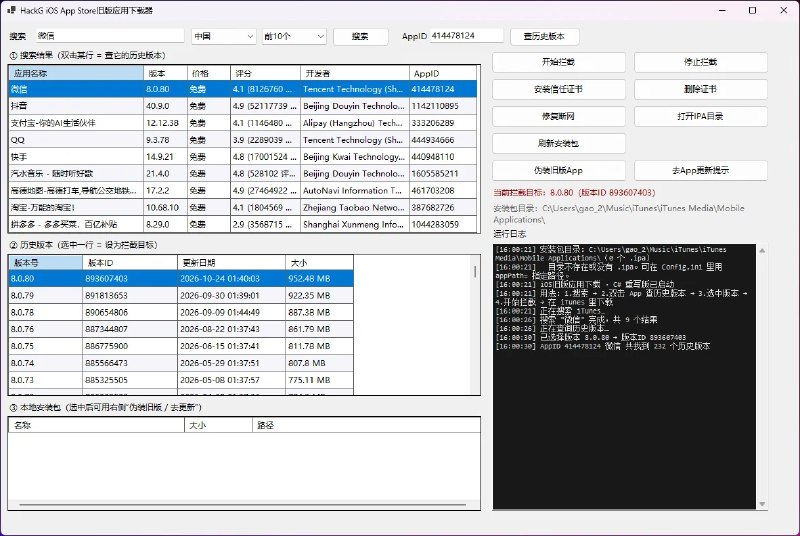
Task: Select the 淘宝 row in search results
Action: 243,208
